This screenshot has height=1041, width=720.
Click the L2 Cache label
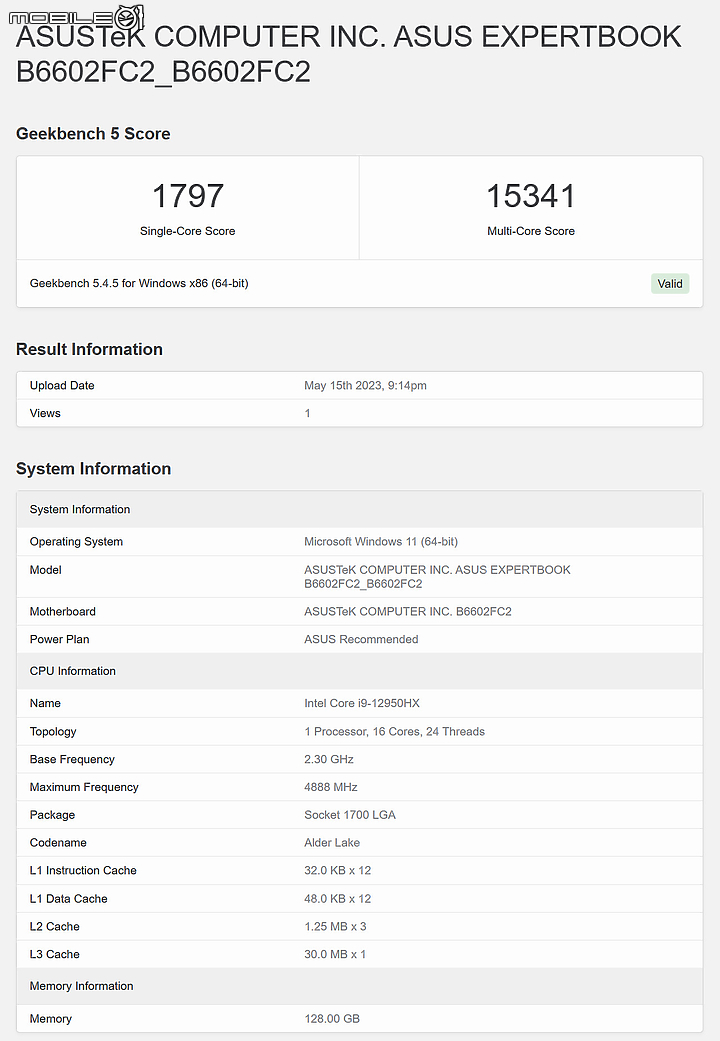(x=54, y=927)
